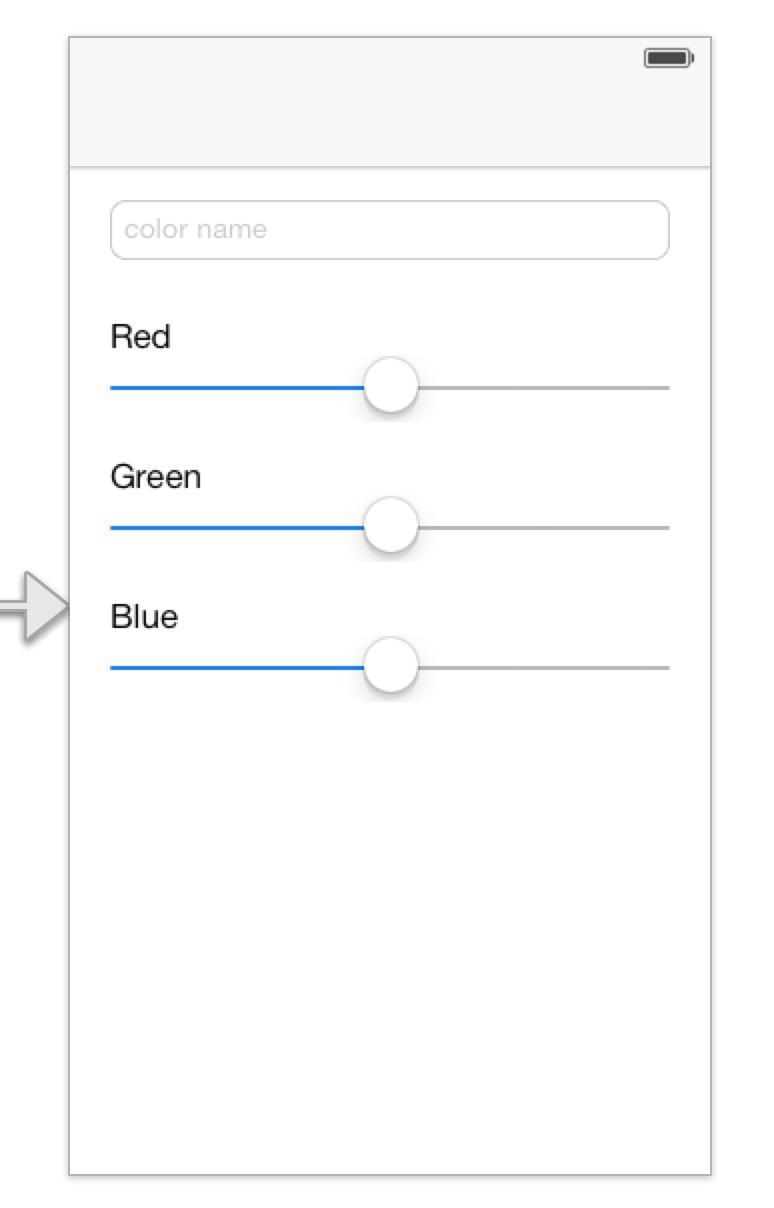Click the blue filled track under Blue label
The image size is (774, 1208).
pyautogui.click(x=237, y=667)
